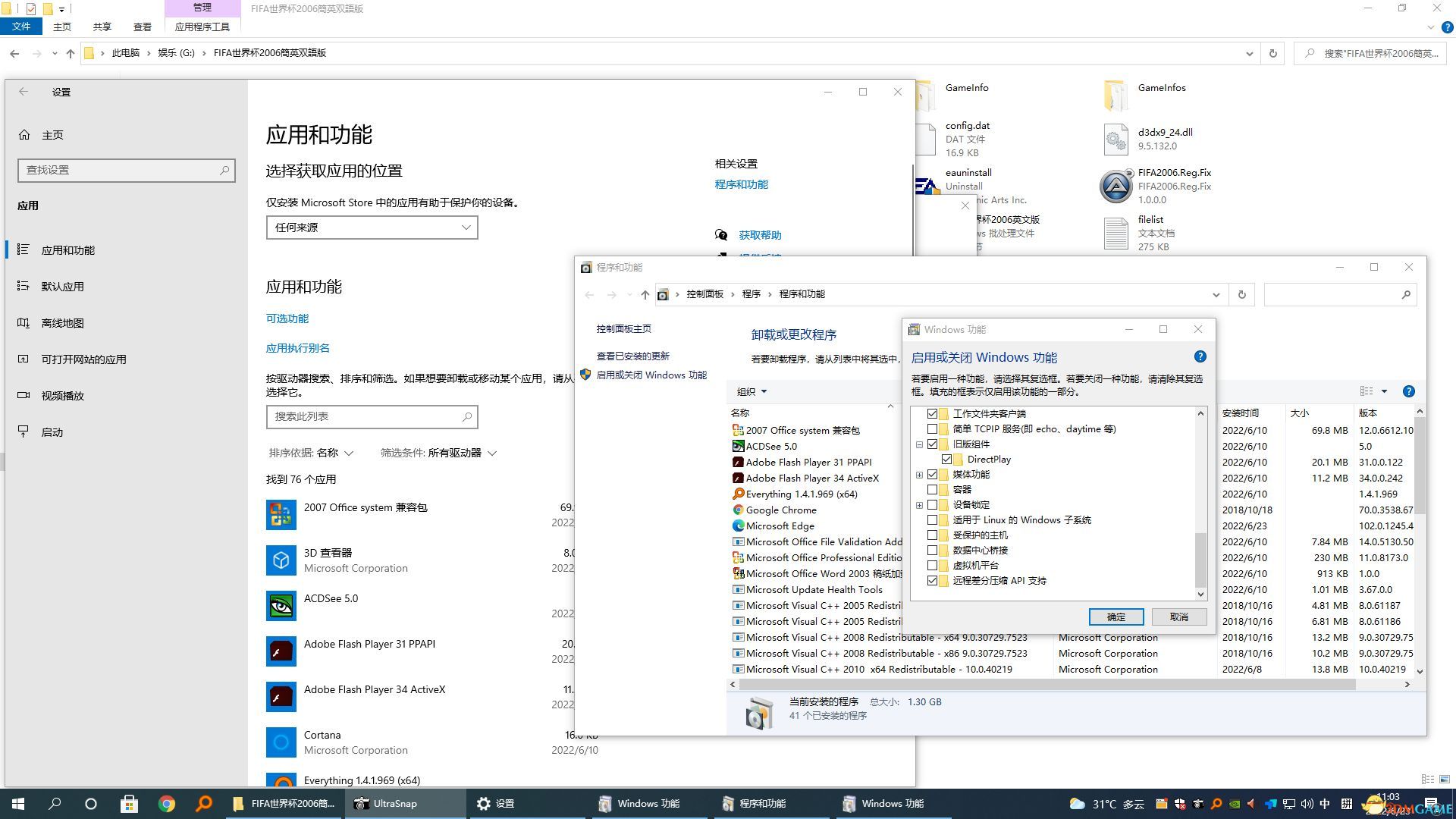
Task: Toggle the DirectPlay checkbox in Windows Features
Action: click(x=947, y=459)
